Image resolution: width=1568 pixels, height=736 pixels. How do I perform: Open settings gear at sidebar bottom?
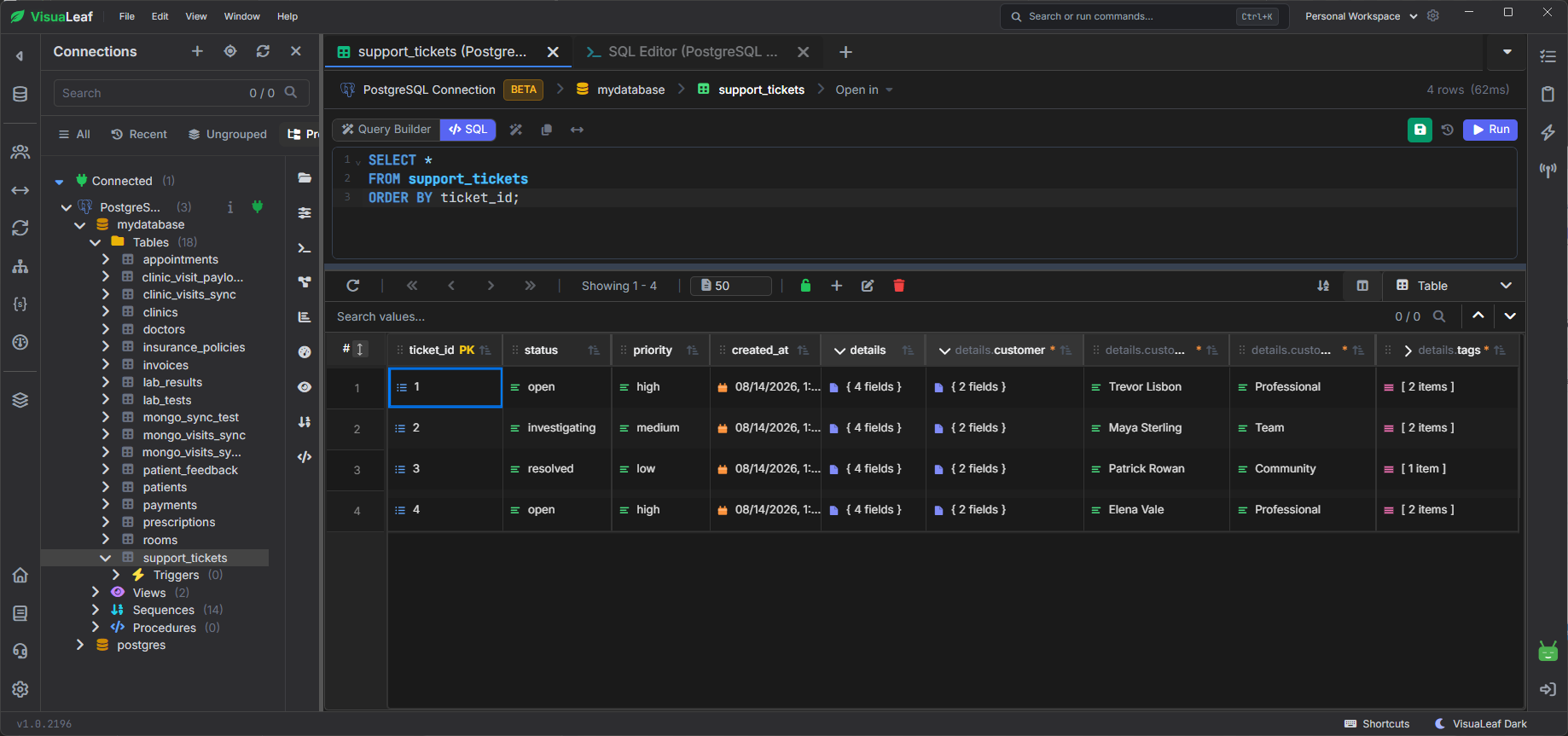pos(20,689)
